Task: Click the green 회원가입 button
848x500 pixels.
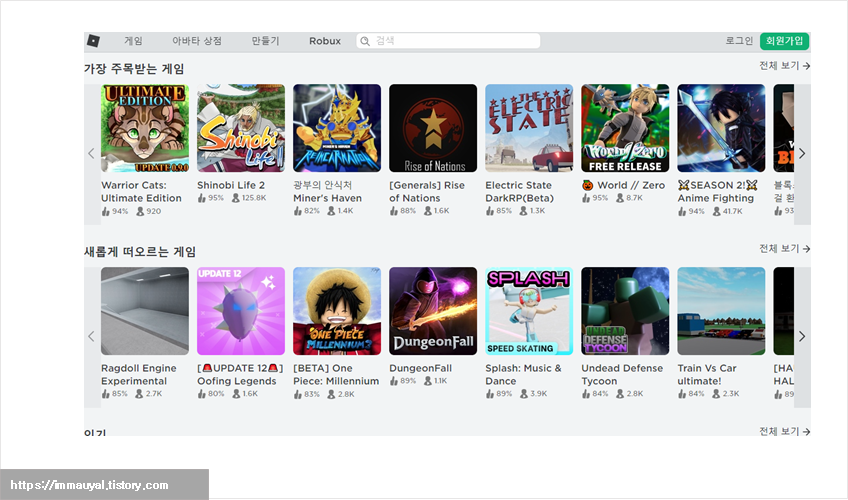Action: 784,41
